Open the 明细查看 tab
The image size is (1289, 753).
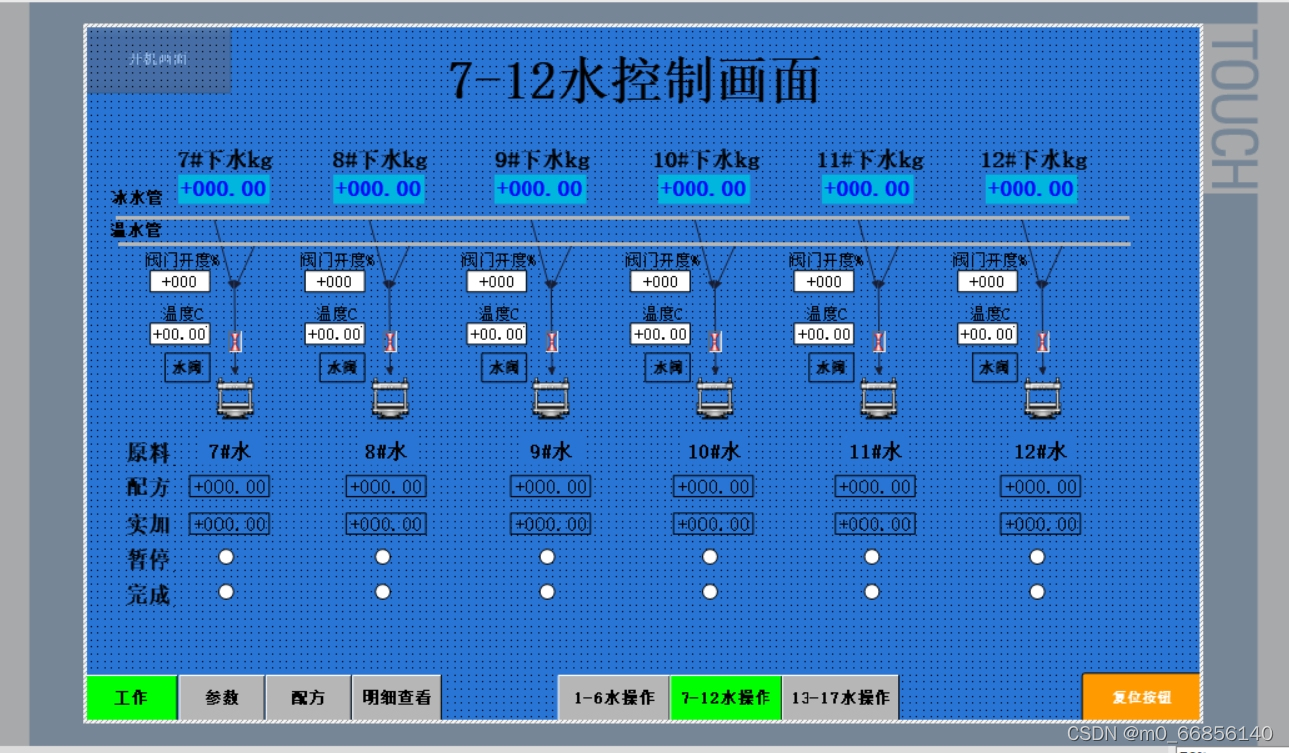397,697
